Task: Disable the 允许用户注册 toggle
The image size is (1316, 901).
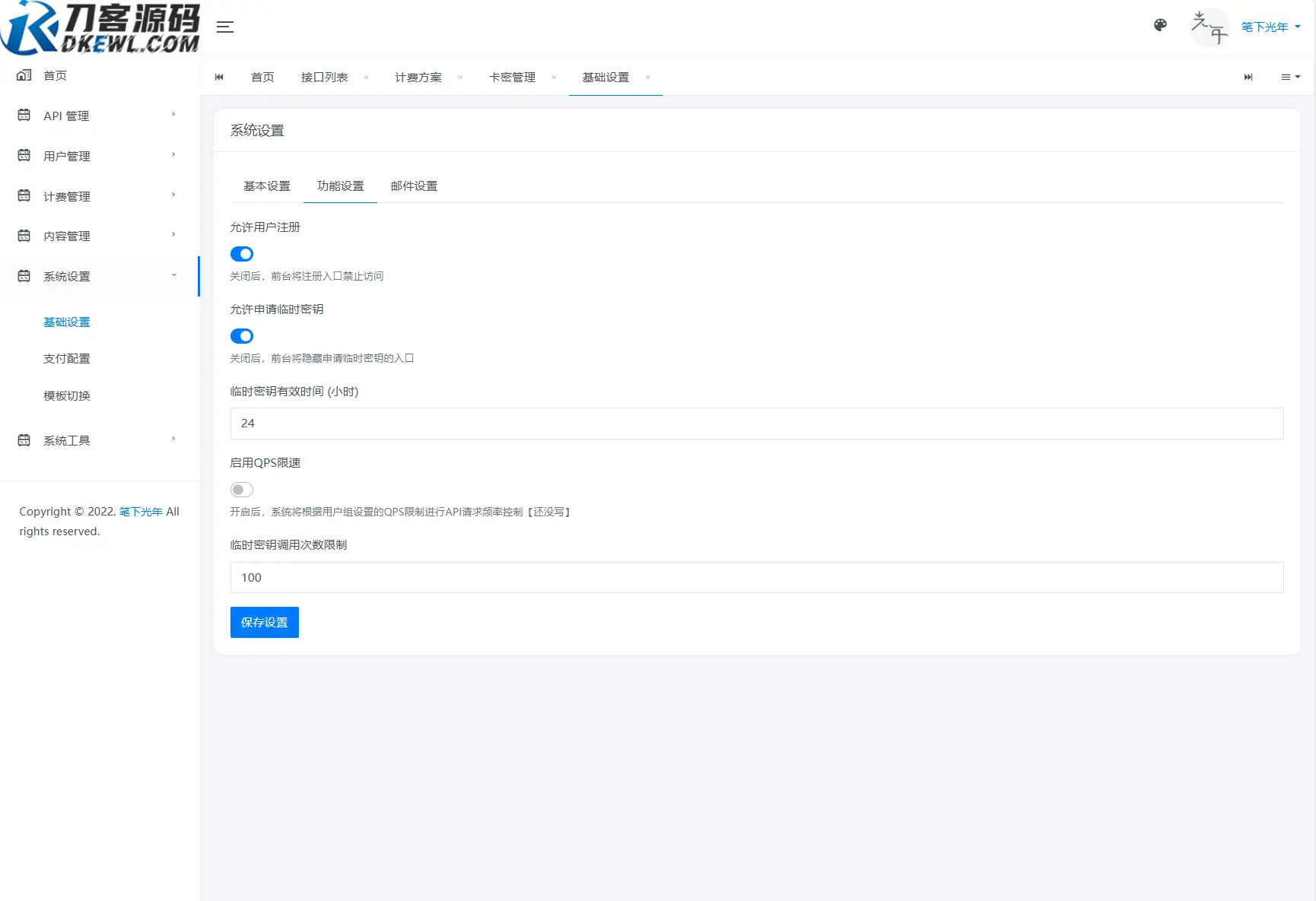Action: pos(241,254)
